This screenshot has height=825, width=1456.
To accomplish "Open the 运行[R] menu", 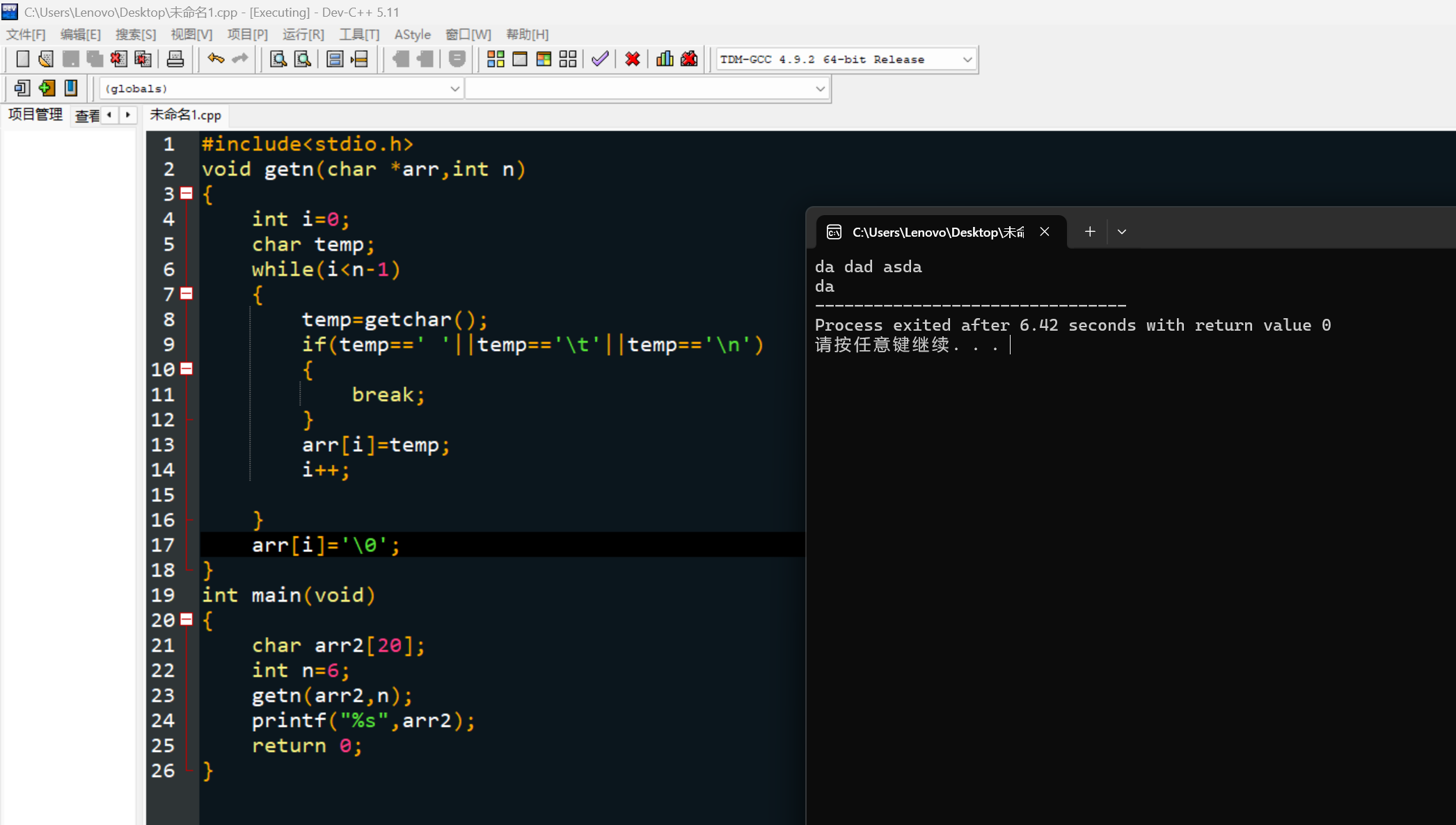I will 303,34.
